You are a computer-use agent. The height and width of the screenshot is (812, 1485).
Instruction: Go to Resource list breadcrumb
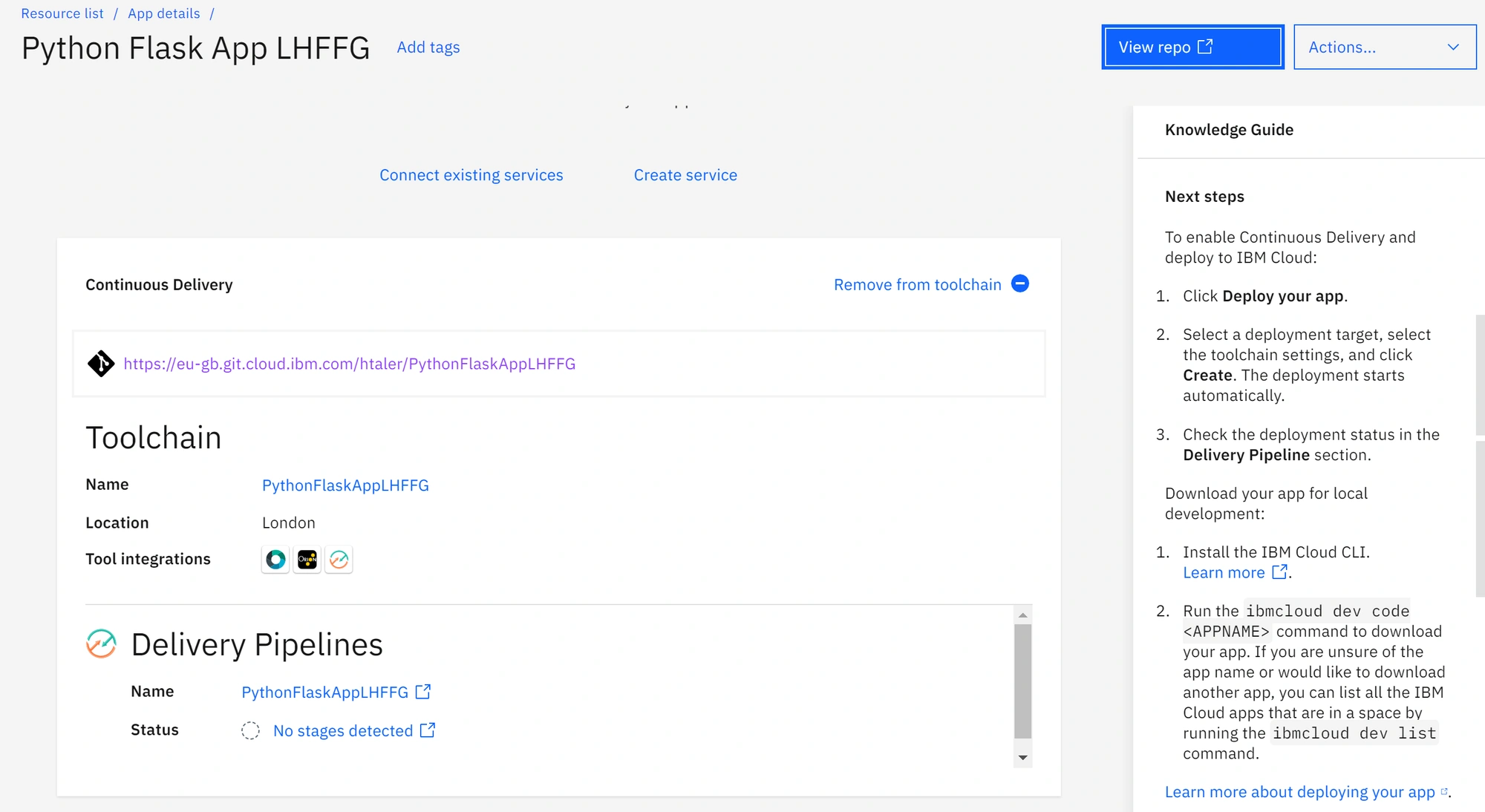click(x=62, y=13)
